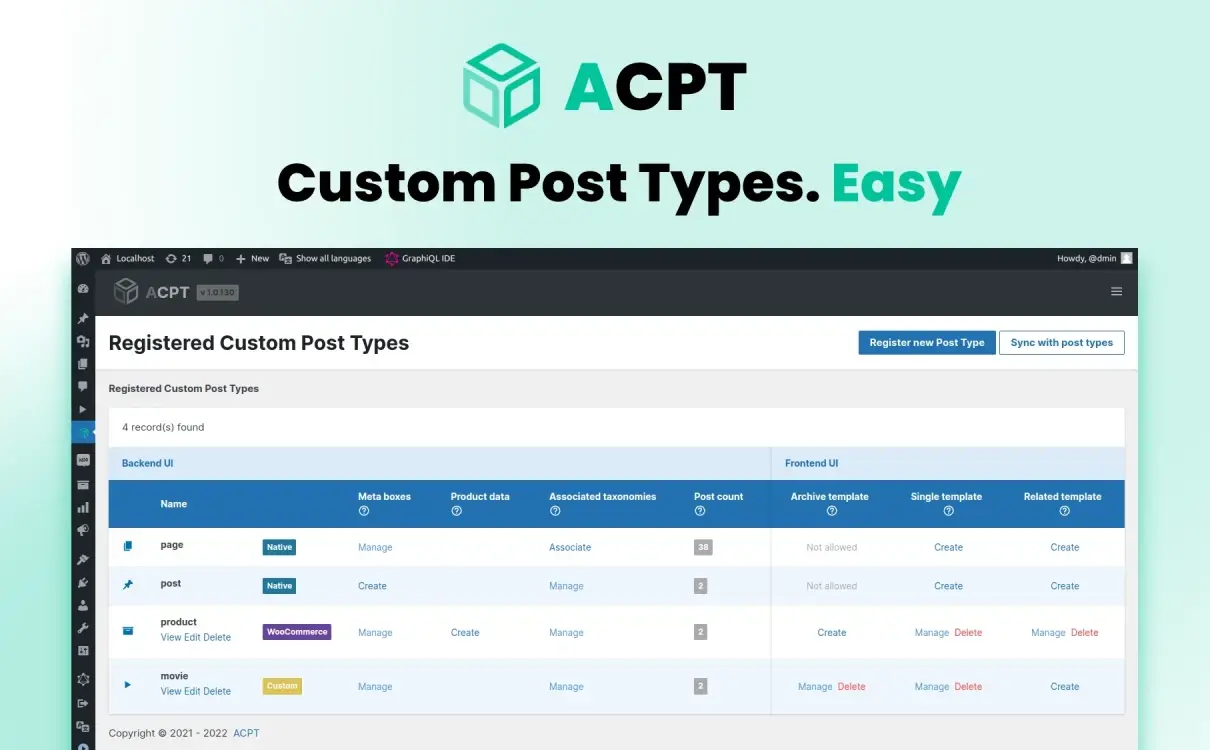Open the hamburger menu in ACPT header

point(1116,292)
